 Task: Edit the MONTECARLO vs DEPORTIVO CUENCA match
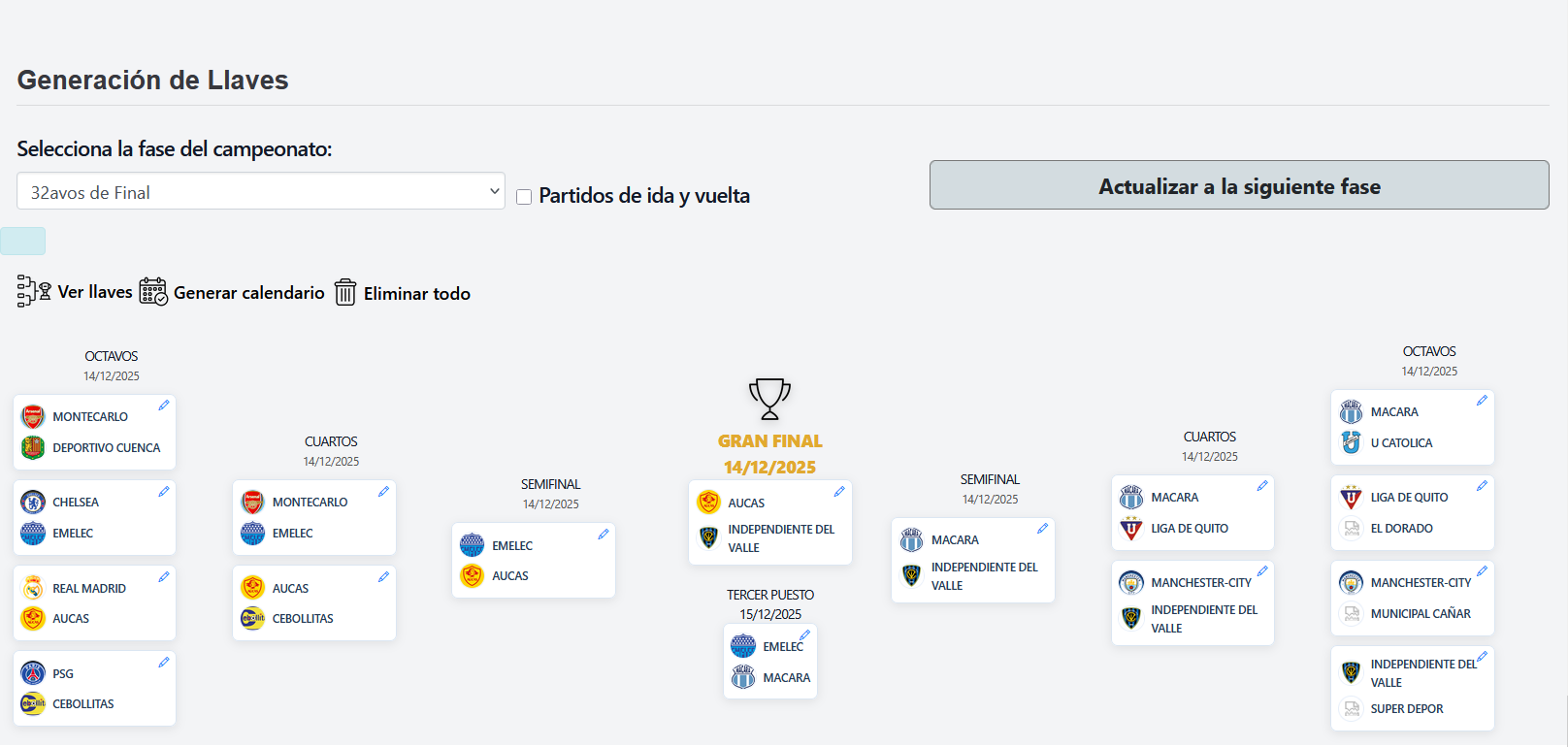coord(164,405)
